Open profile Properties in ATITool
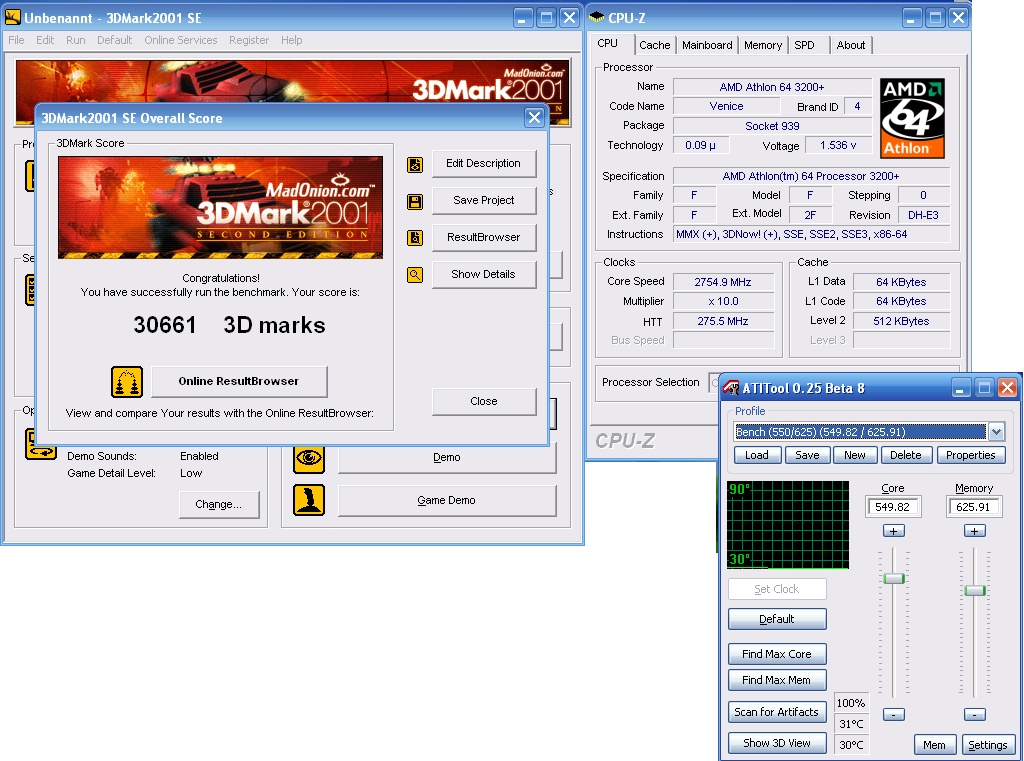The height and width of the screenshot is (761, 1024). click(970, 455)
